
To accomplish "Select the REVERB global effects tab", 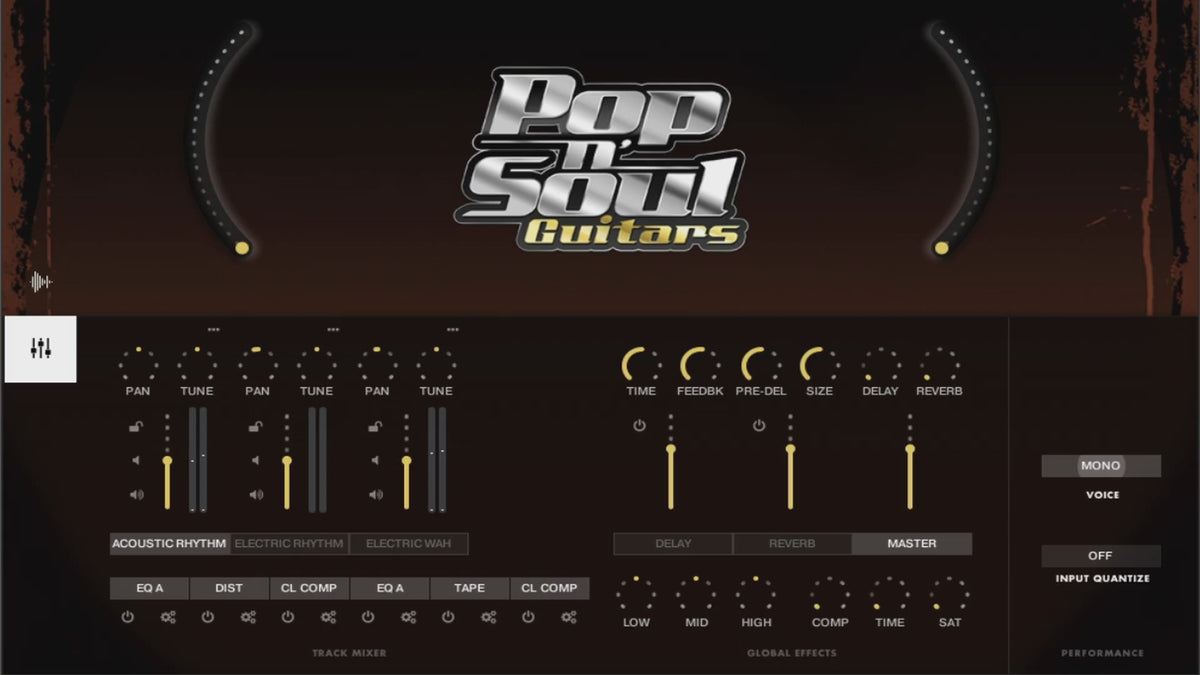I will (791, 544).
